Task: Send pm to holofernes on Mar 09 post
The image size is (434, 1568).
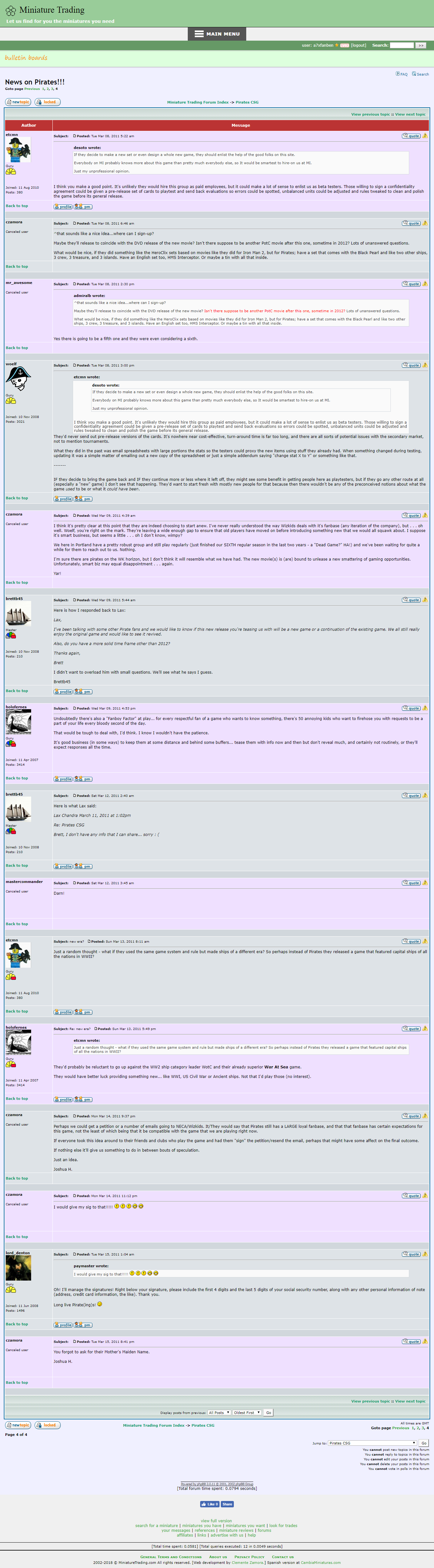Action: 83,778
